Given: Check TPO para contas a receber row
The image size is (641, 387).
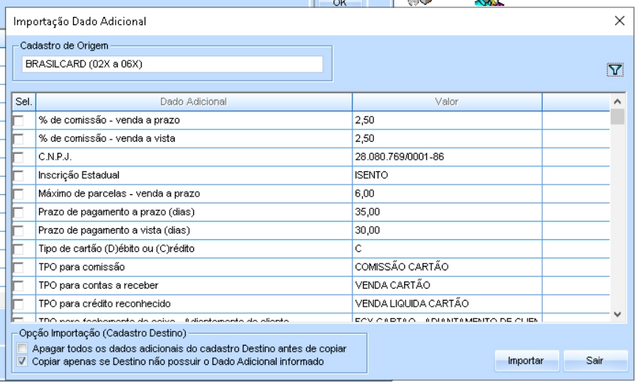Looking at the screenshot, I should pyautogui.click(x=19, y=286).
